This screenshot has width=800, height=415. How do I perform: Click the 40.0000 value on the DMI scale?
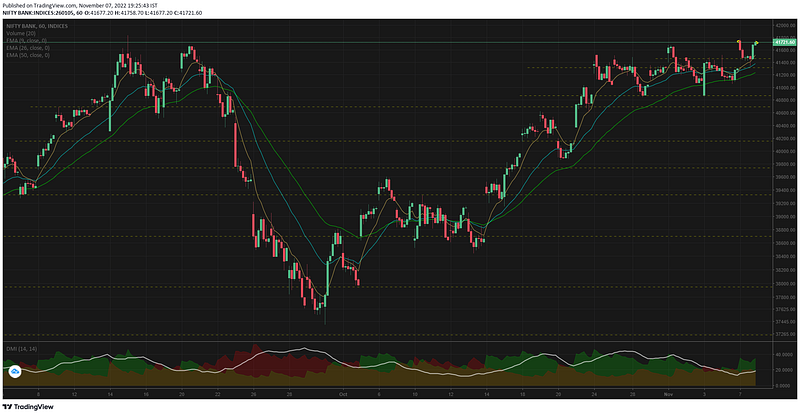tap(784, 354)
